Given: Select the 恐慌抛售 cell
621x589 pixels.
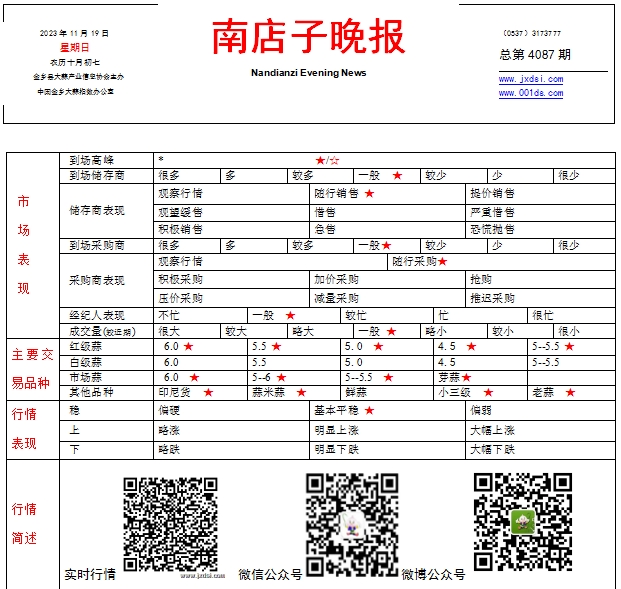Looking at the screenshot, I should (x=540, y=230).
